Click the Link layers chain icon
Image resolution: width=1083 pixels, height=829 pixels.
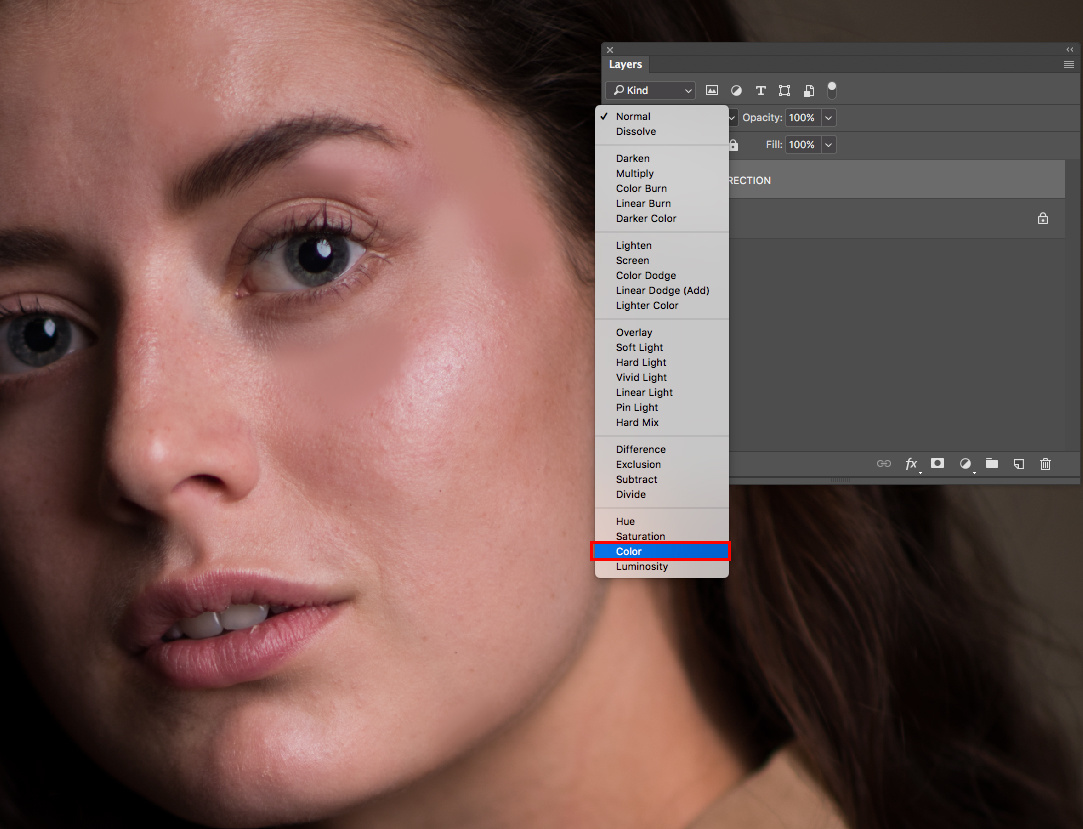tap(883, 464)
